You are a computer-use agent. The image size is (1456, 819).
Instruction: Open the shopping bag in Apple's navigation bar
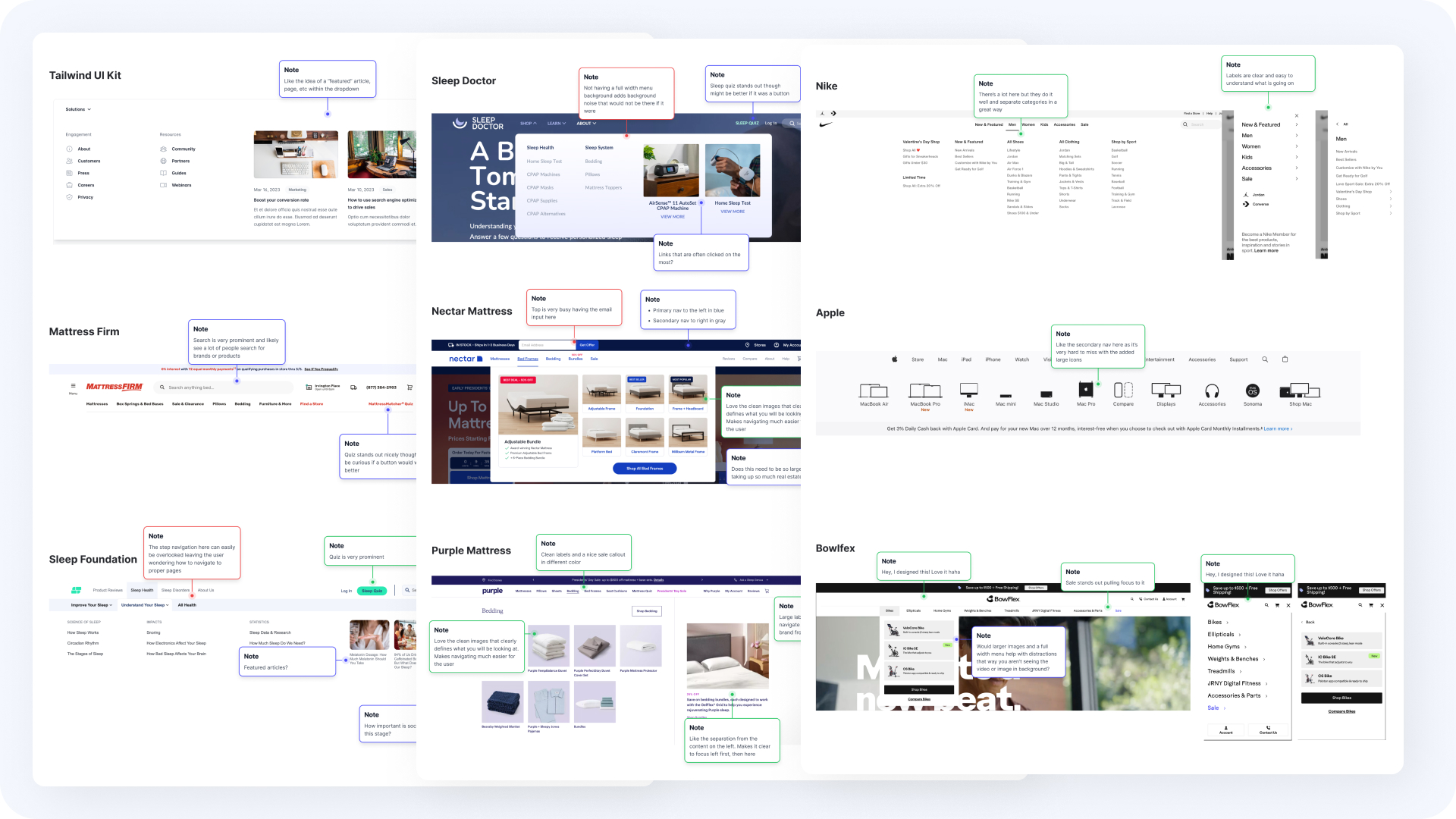click(1285, 359)
